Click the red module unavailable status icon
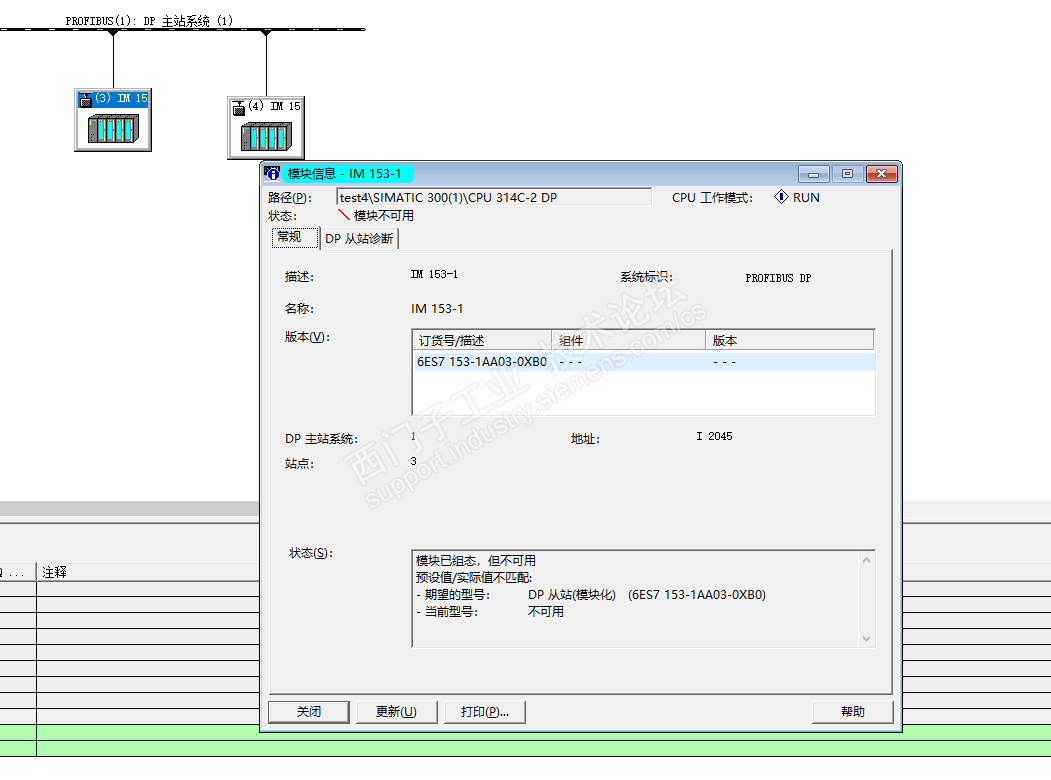Screen dimensions: 1051x780 point(343,215)
